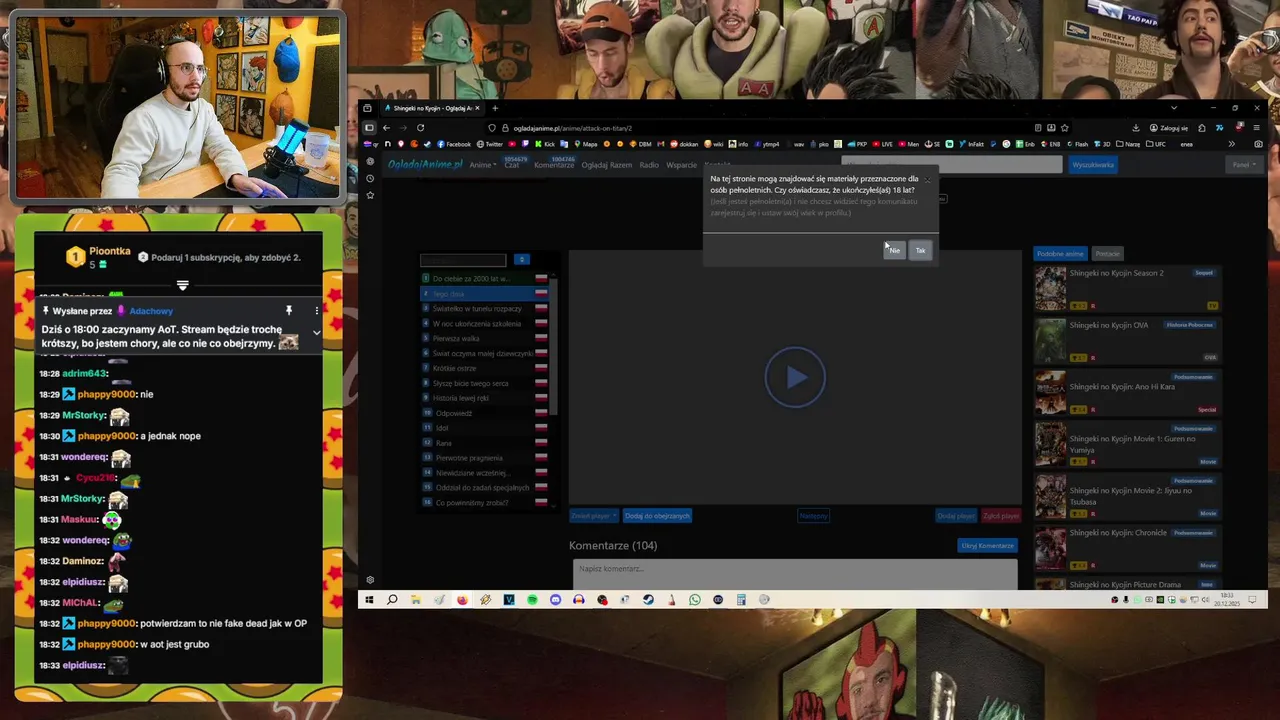Select episode W noc ukończenia szkolenia

coord(484,324)
